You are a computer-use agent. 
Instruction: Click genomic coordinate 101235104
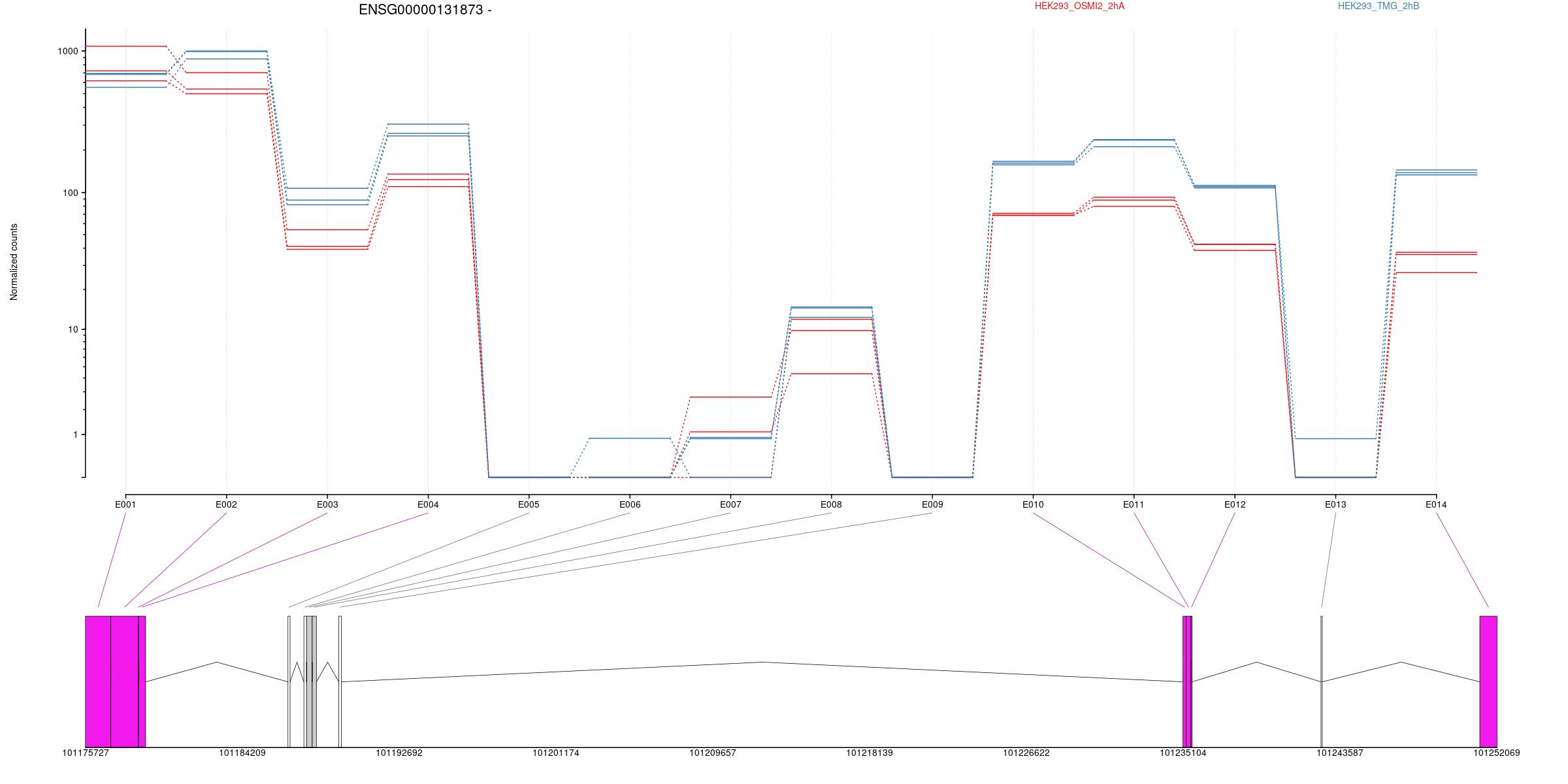click(1183, 753)
